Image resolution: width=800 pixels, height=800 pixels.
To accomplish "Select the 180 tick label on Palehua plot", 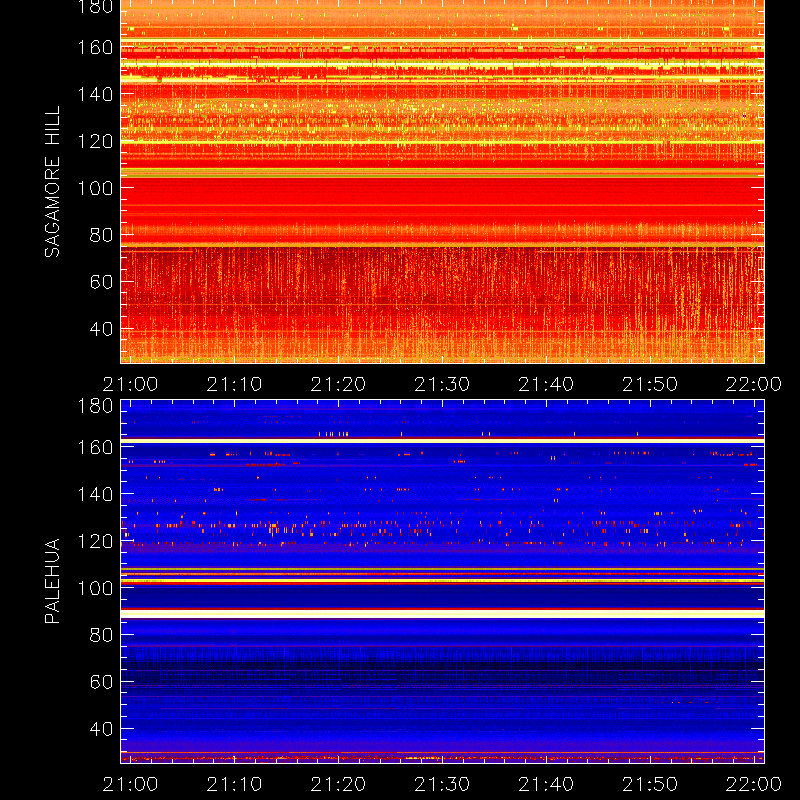I will click(95, 406).
